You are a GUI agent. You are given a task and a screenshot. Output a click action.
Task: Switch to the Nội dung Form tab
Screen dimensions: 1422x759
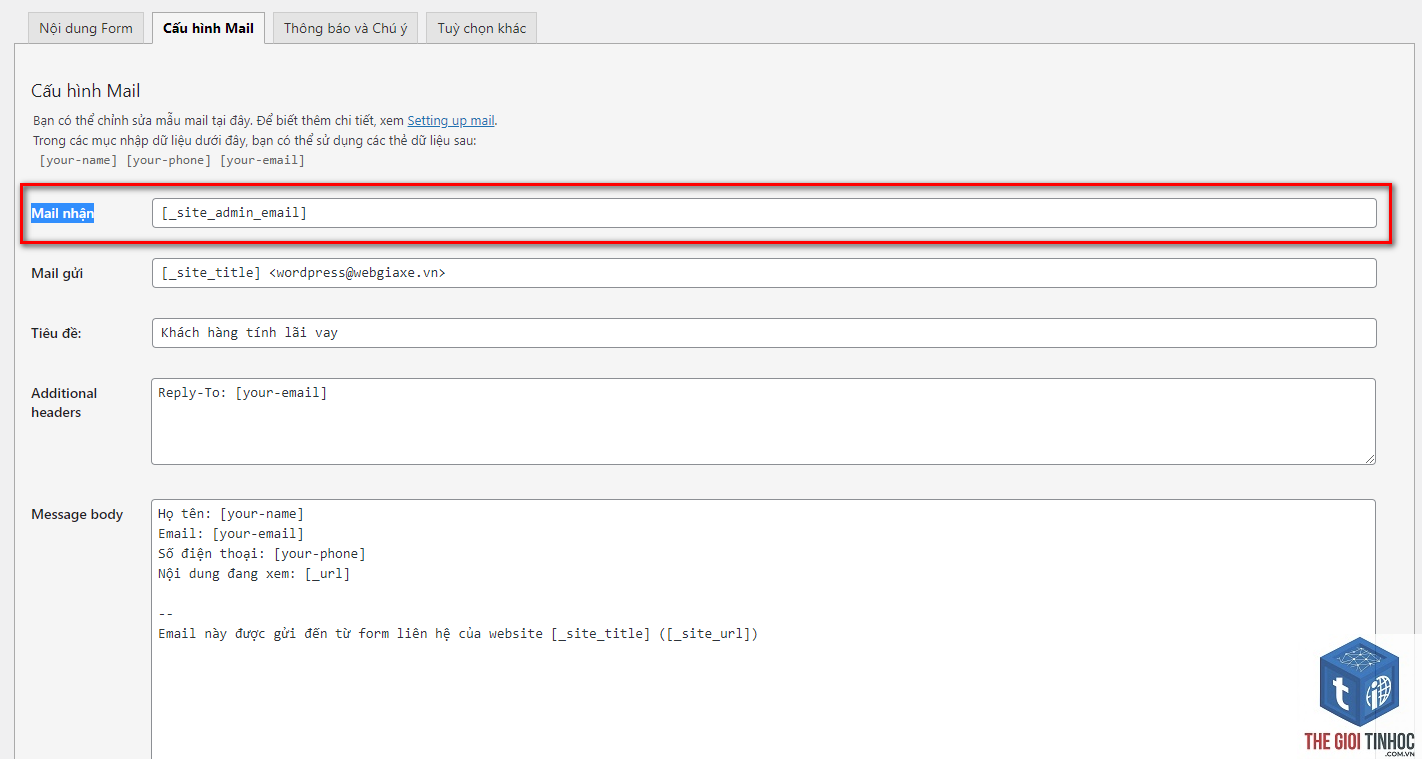pyautogui.click(x=86, y=28)
